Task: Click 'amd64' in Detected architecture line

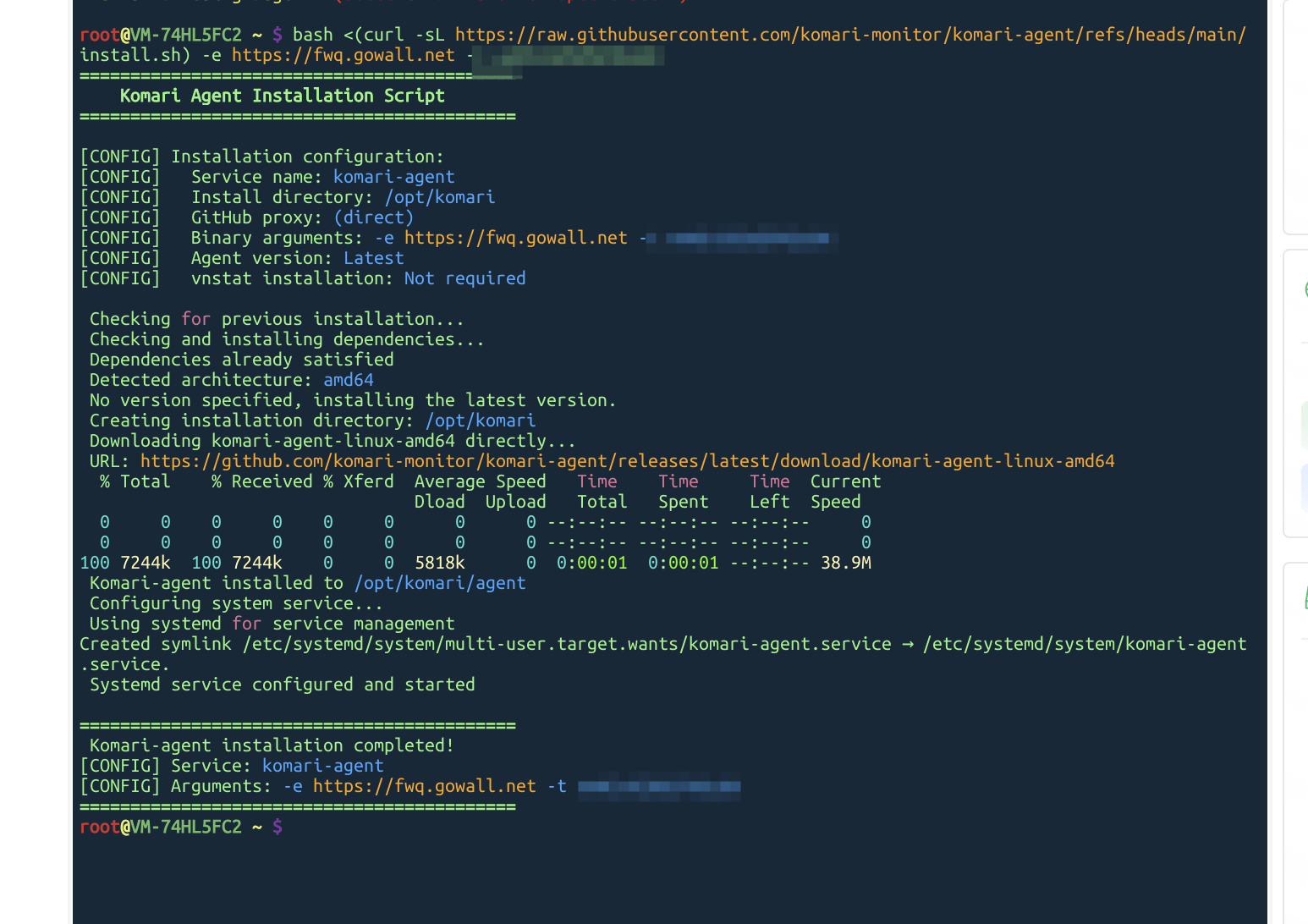Action: pyautogui.click(x=349, y=380)
